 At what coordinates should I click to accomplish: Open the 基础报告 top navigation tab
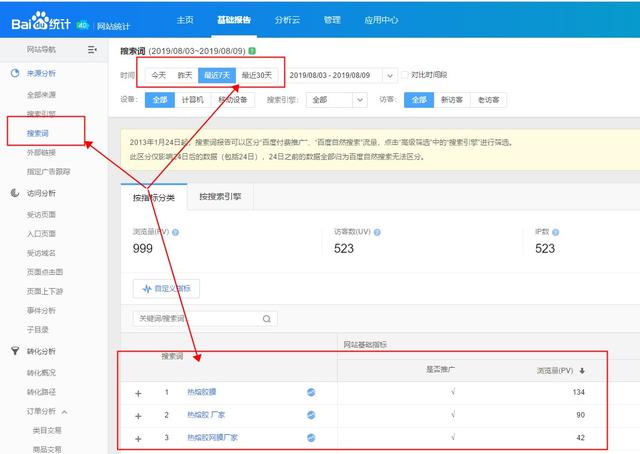[x=234, y=20]
